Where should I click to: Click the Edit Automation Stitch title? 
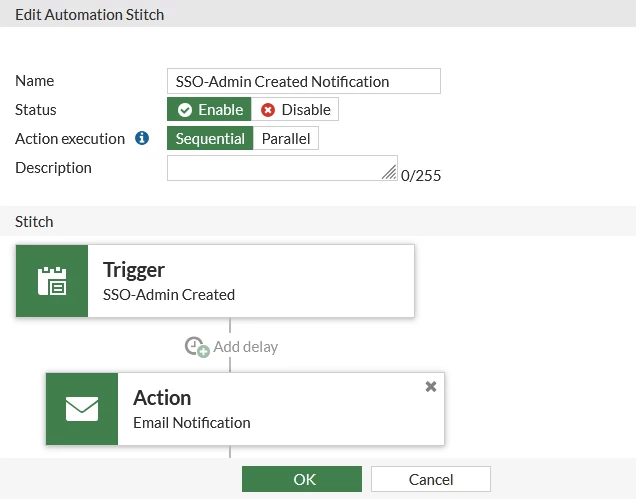pos(90,15)
